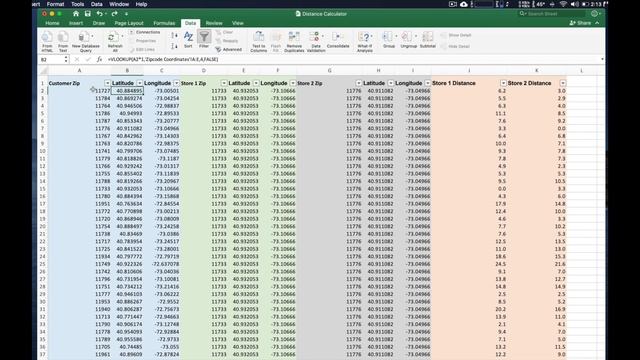Screen dimensions: 640x360
Task: Open the column B Latitude filter dropdown
Action: pos(140,83)
